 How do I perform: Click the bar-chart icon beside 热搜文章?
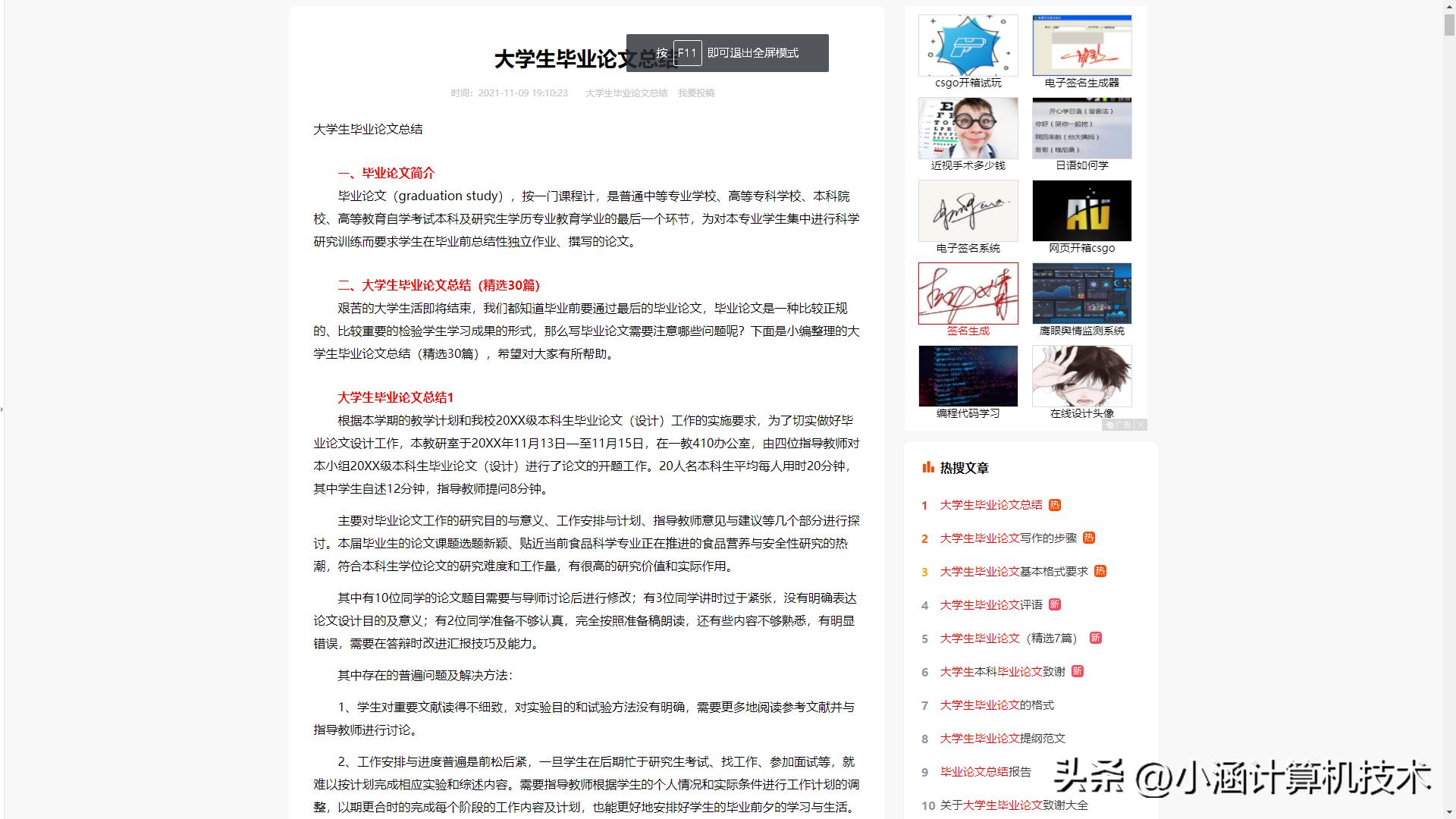(927, 468)
